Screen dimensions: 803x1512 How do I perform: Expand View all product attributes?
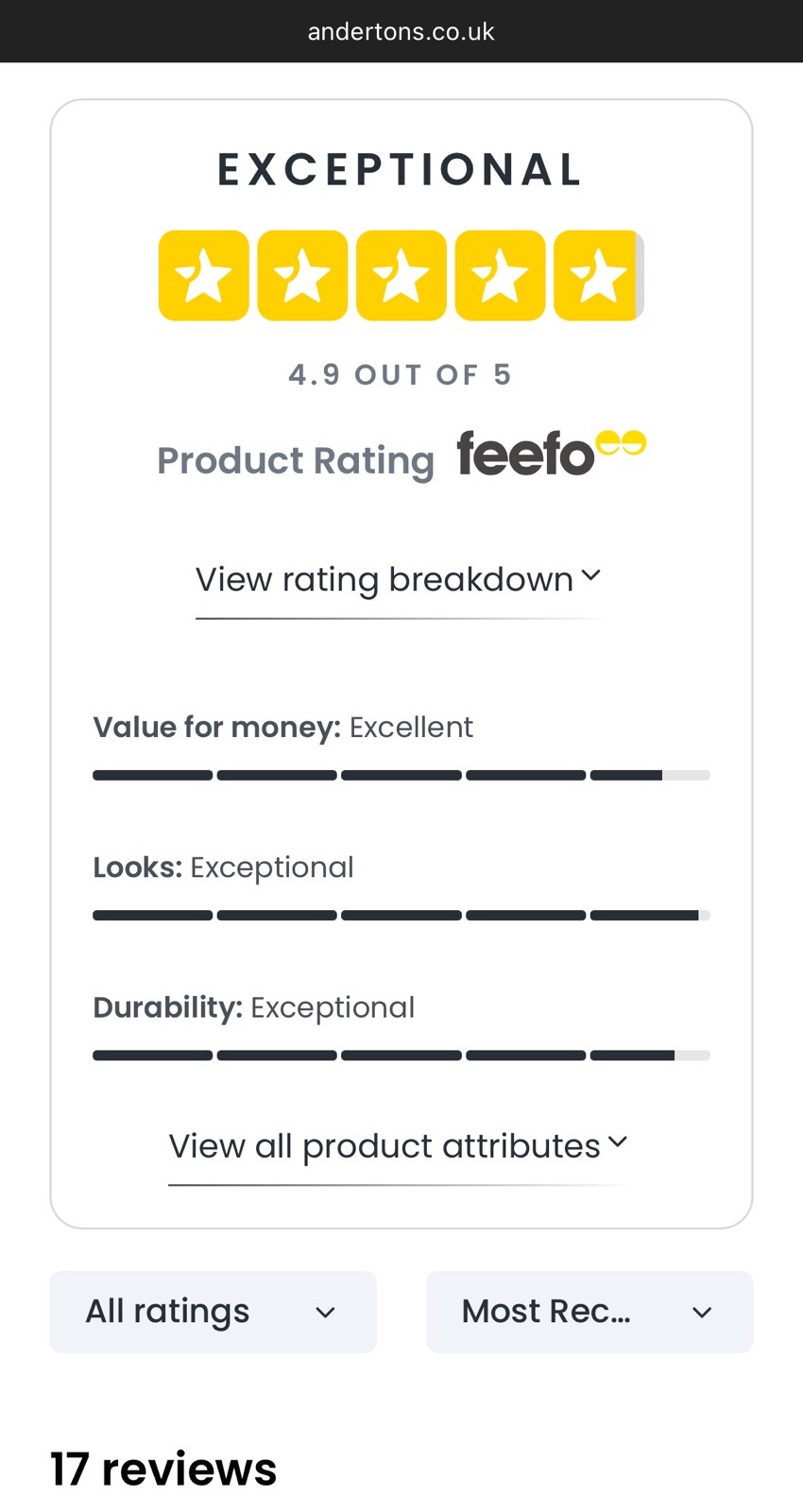[x=398, y=1146]
